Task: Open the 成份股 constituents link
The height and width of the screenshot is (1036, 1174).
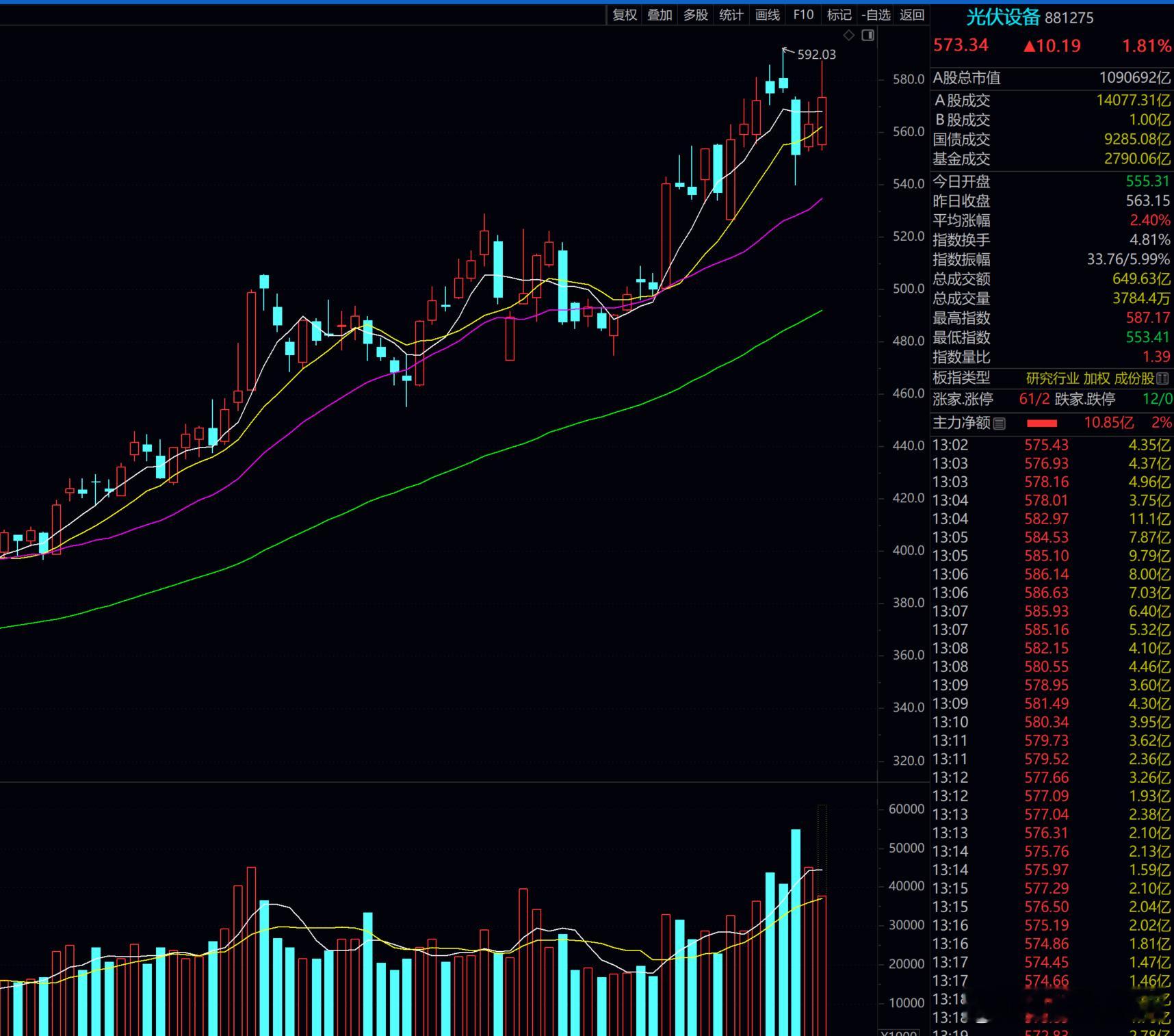Action: 1134,378
